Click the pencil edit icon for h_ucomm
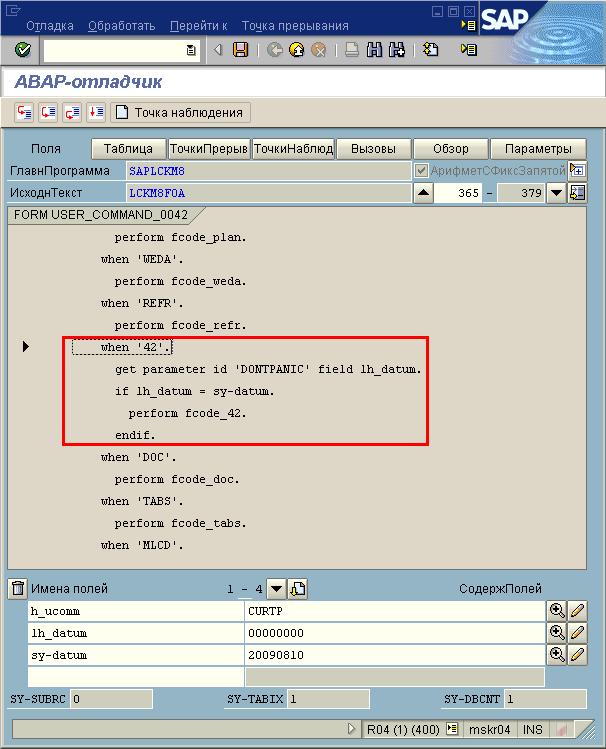This screenshot has width=606, height=749. [x=577, y=611]
